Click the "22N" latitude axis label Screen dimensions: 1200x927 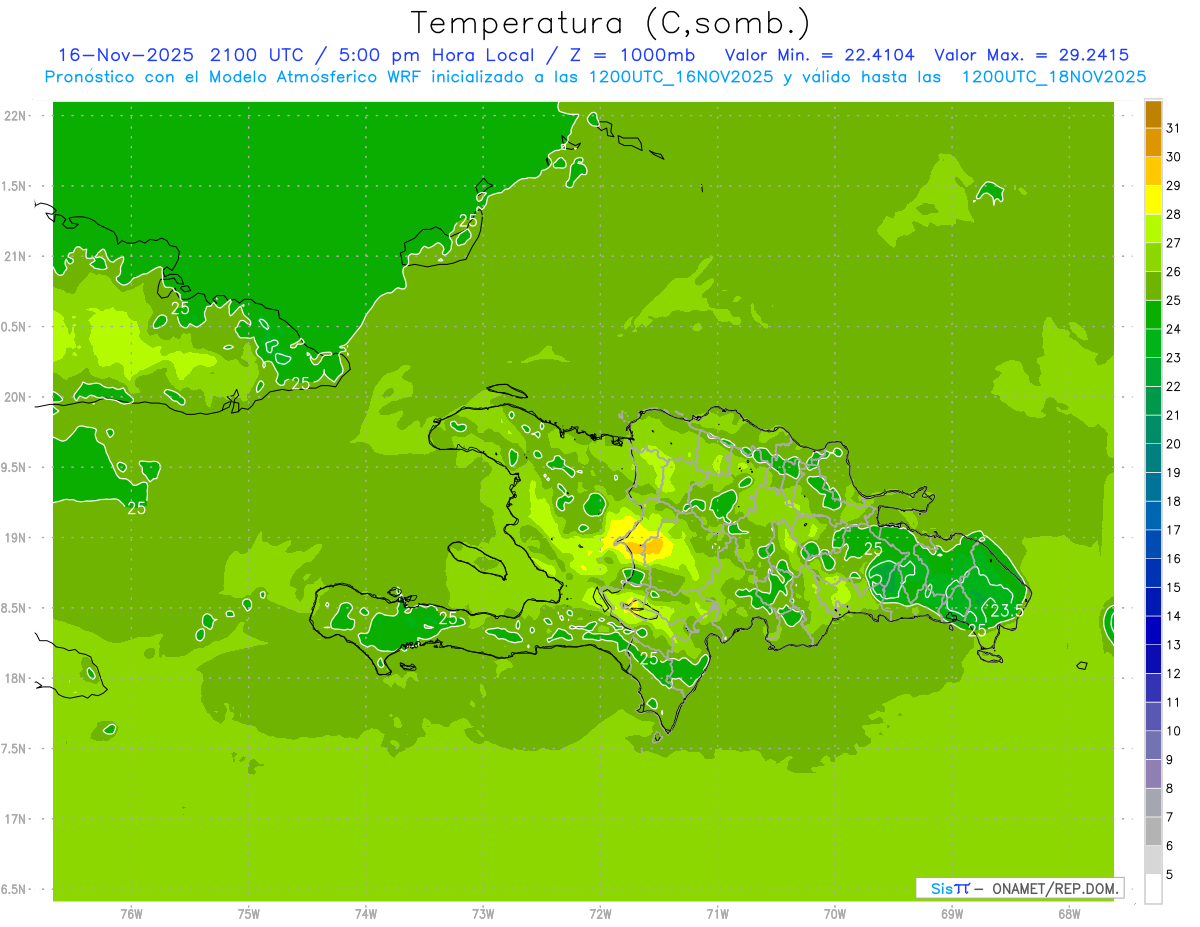tap(16, 116)
